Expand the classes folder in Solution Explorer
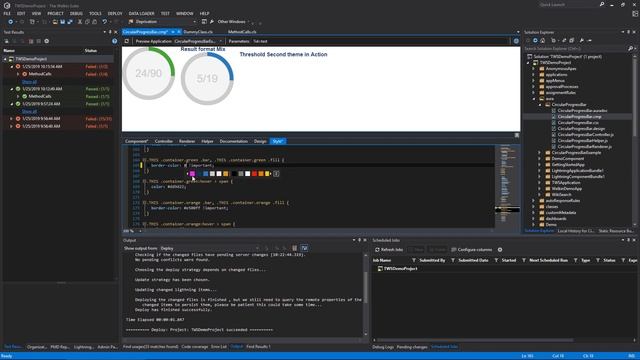Screen dimensions: 640x360 (533, 207)
